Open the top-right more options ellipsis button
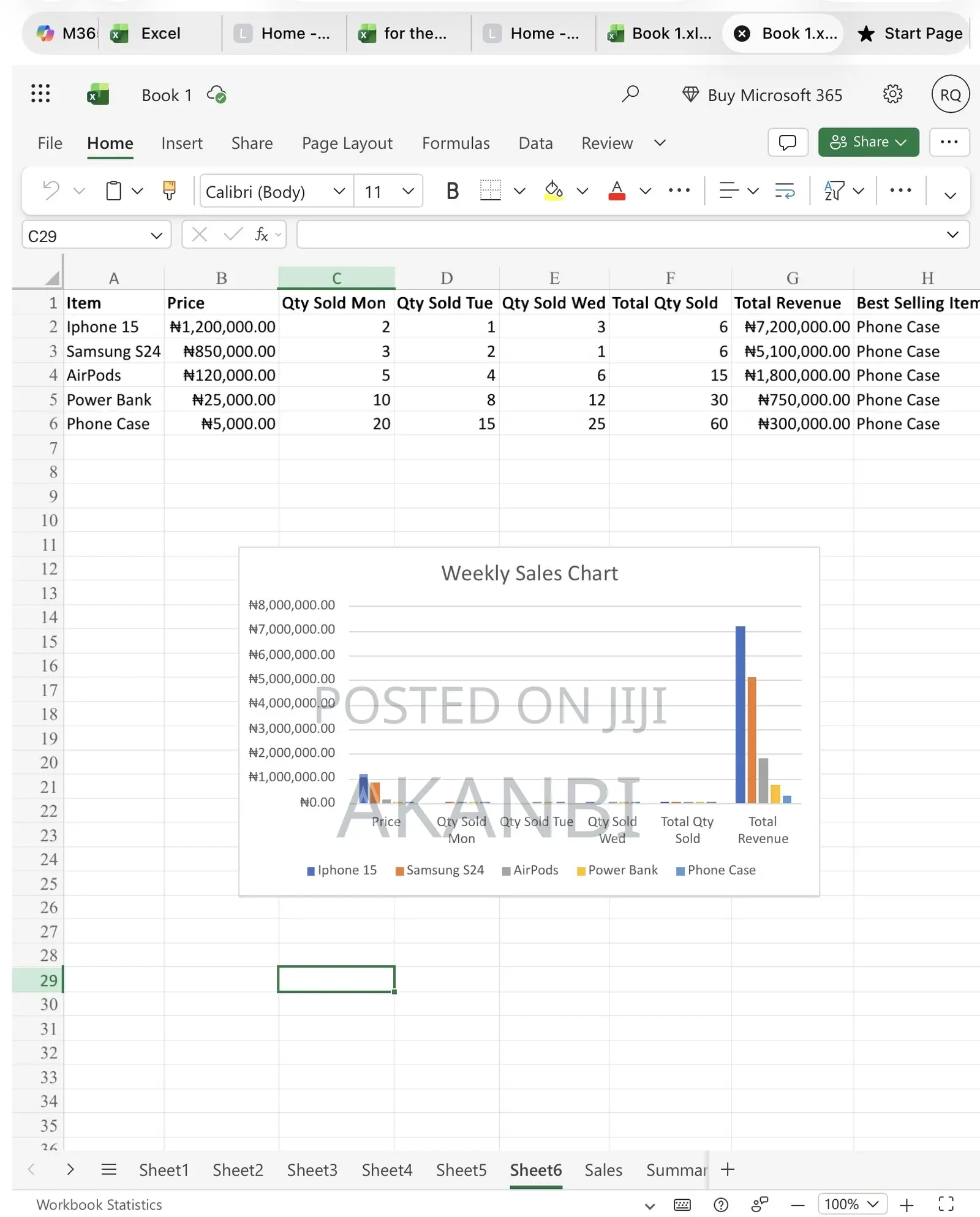The width and height of the screenshot is (980, 1217). coord(949,142)
